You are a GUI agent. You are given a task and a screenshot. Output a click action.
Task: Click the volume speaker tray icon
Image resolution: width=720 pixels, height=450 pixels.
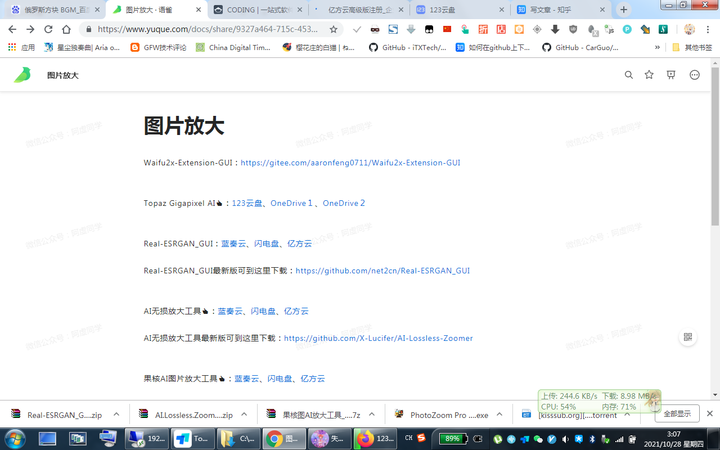tap(565, 439)
